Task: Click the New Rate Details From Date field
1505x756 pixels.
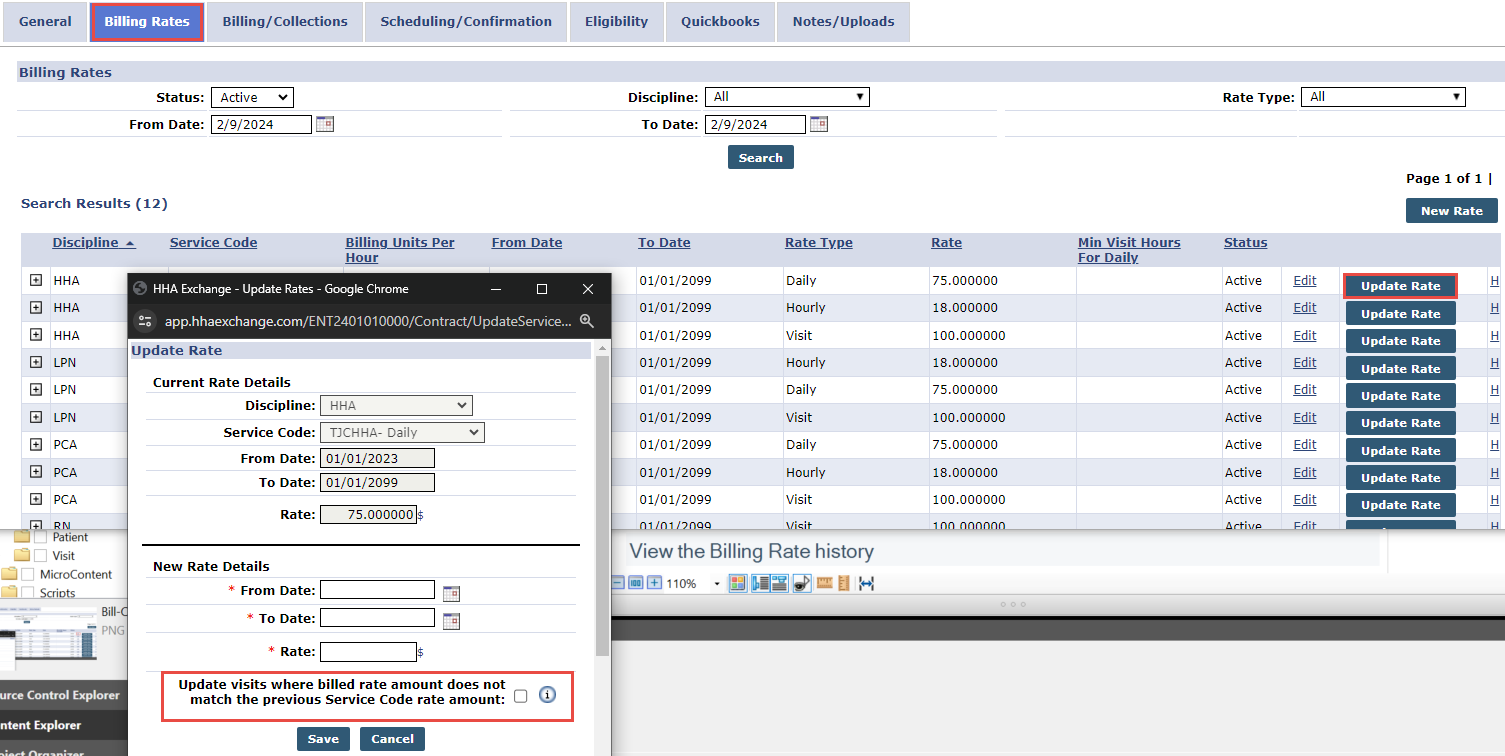Action: 377,590
